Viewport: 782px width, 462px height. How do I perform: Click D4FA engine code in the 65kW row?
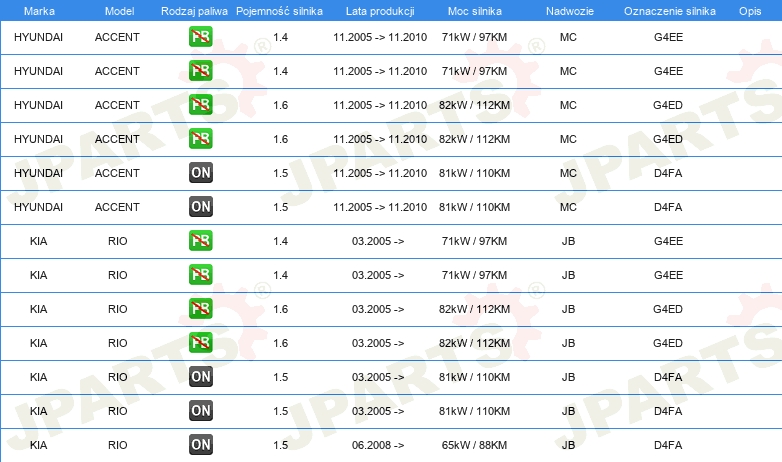coord(668,445)
